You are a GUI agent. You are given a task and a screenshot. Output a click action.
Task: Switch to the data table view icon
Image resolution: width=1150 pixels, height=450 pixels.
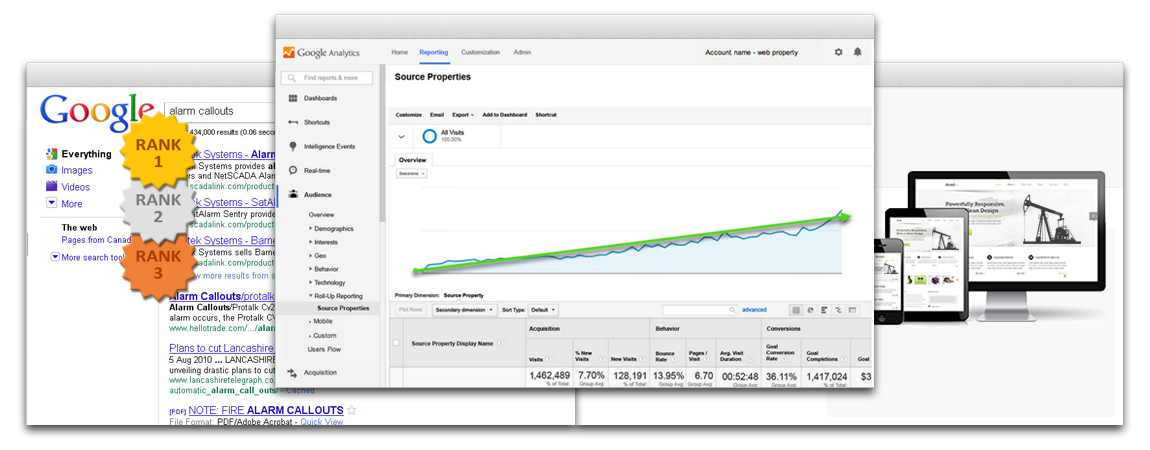[795, 310]
